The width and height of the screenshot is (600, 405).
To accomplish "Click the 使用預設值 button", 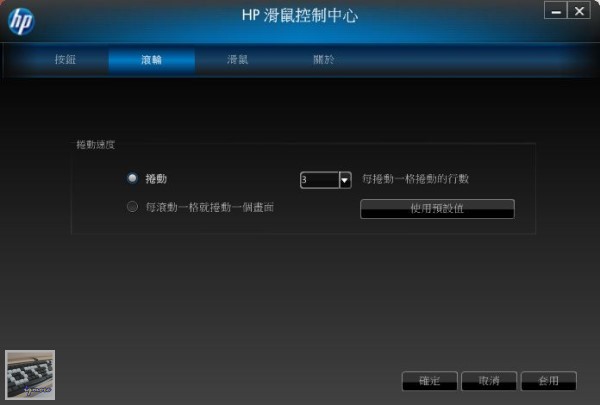I will tap(437, 209).
